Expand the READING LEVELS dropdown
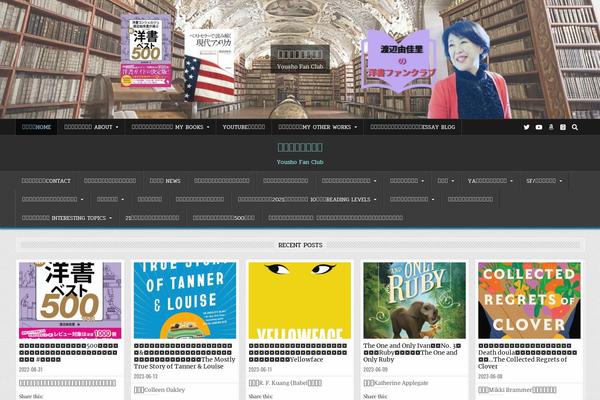This screenshot has width=600, height=400. point(307,199)
